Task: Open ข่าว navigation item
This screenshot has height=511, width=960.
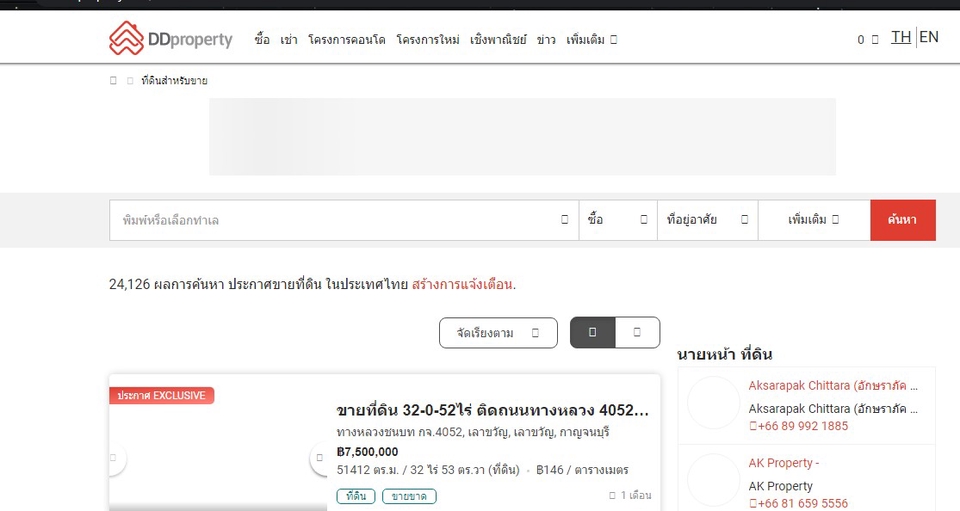Action: point(546,40)
